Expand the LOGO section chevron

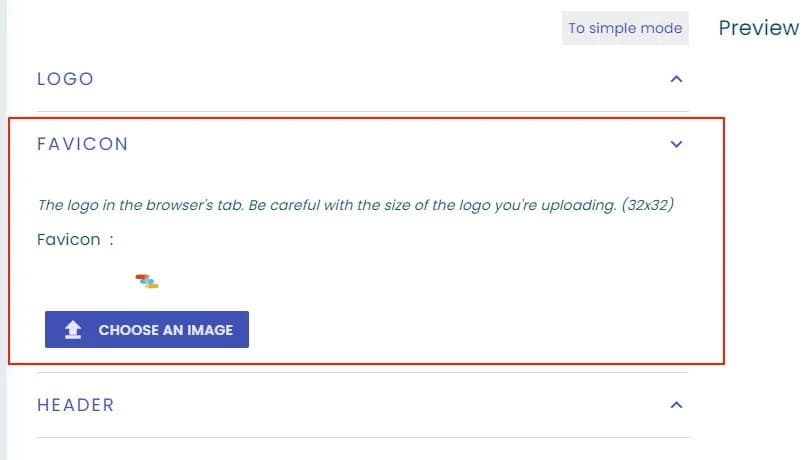tap(676, 79)
